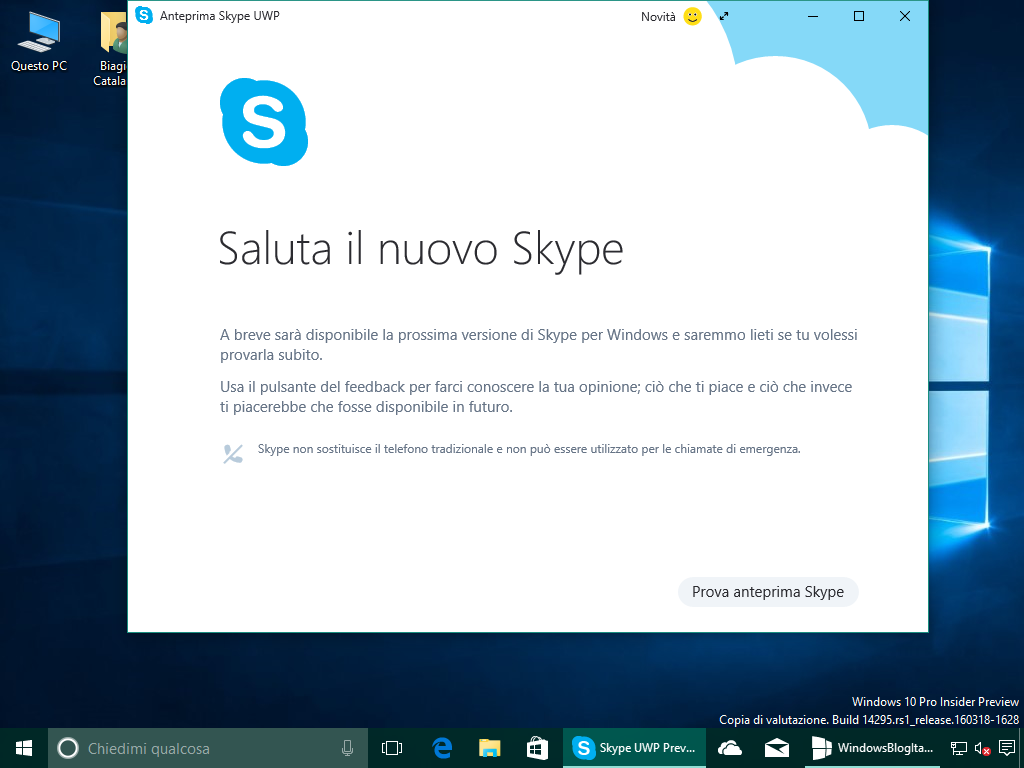Click the heading Saluta il nuovo Skype
Screen dimensions: 1024x768
(x=421, y=250)
